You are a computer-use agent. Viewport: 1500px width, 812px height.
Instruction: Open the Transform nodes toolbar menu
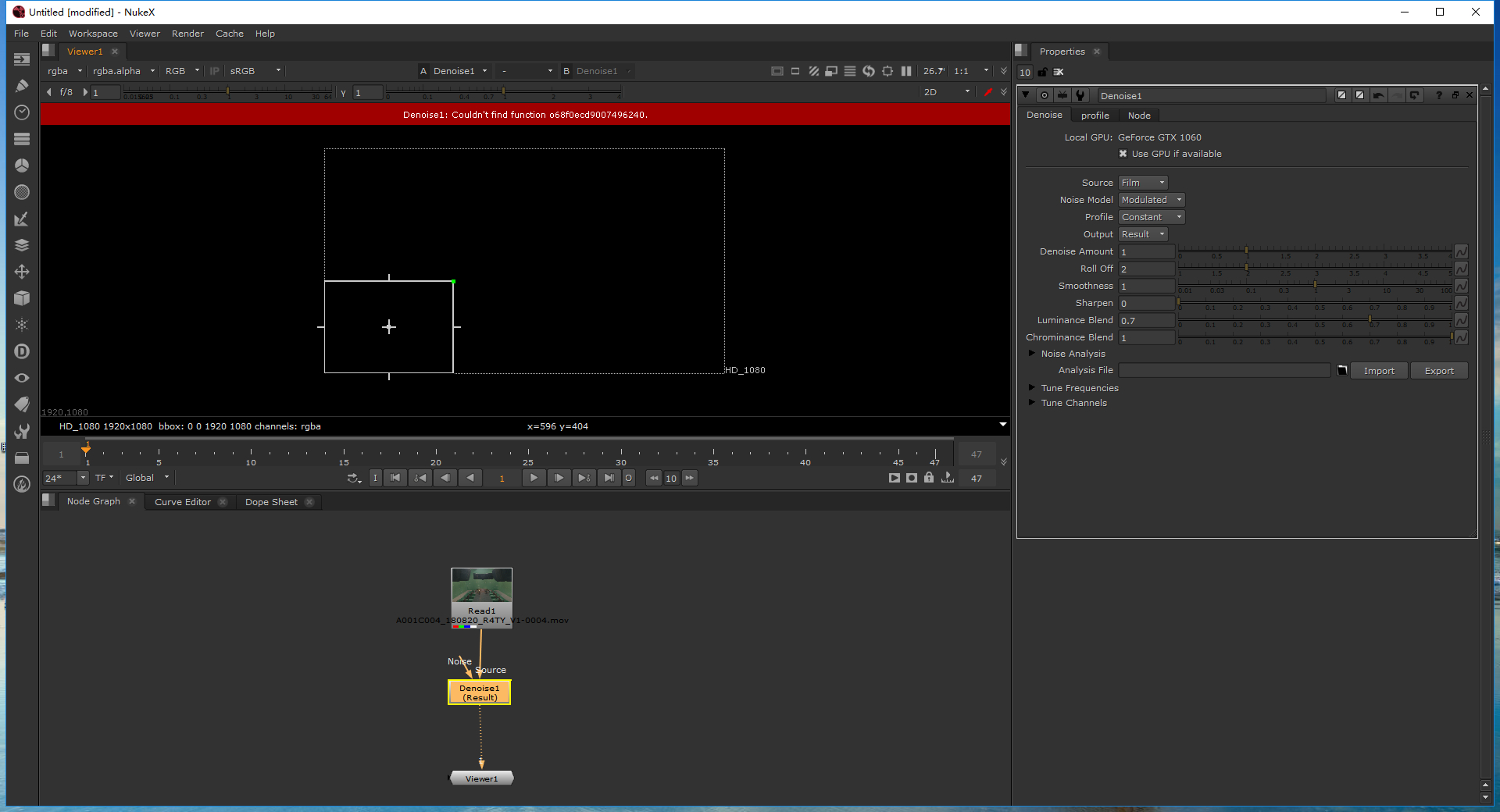point(22,272)
